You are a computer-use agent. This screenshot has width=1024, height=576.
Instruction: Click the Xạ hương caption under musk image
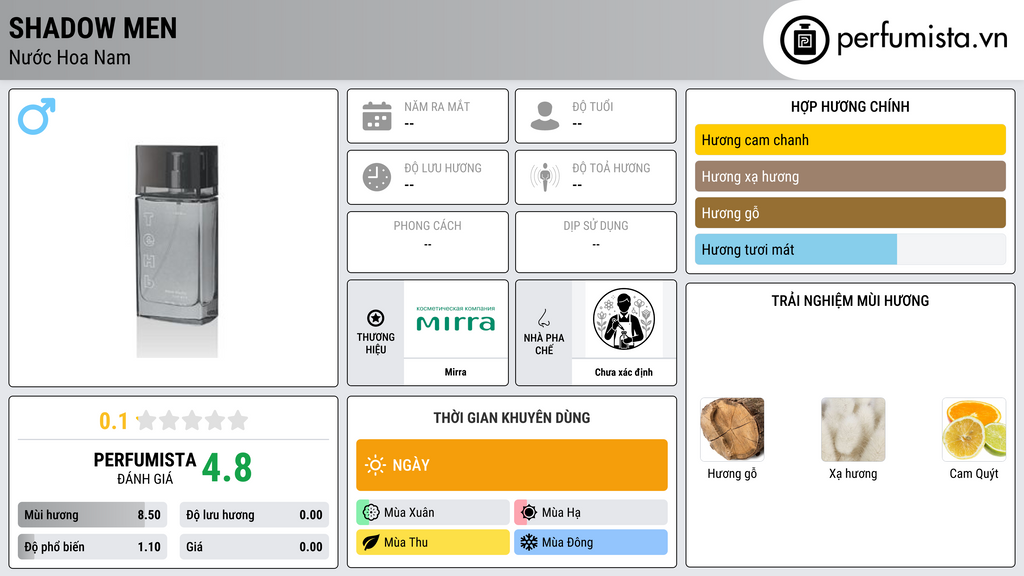[x=853, y=473]
